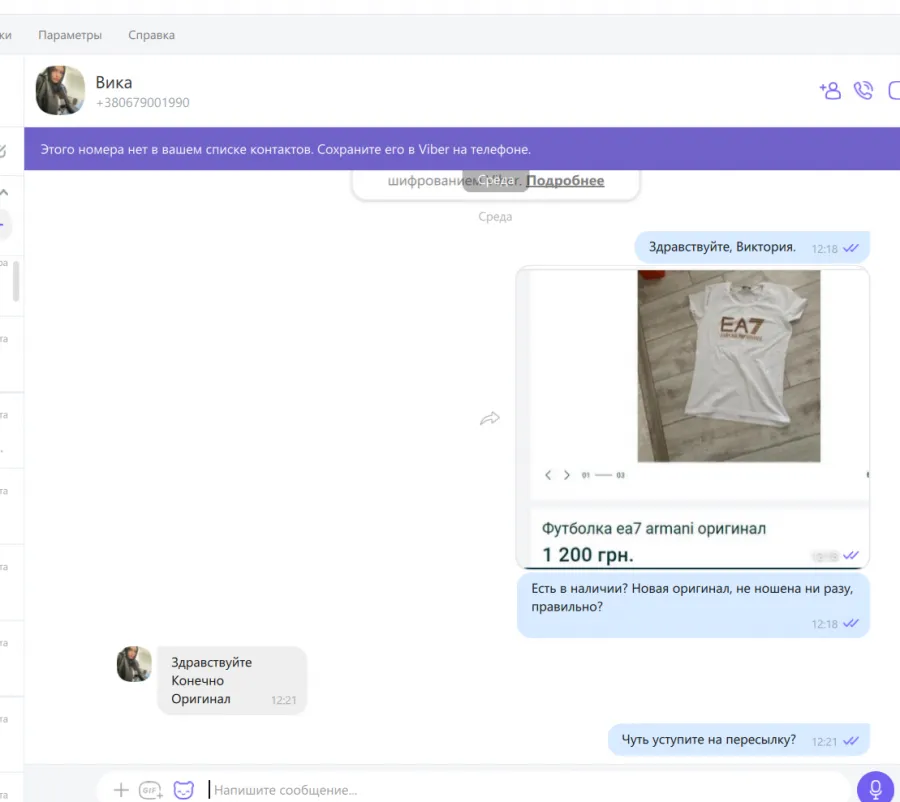Go to next photo in listing preview
This screenshot has width=900, height=802.
click(567, 475)
